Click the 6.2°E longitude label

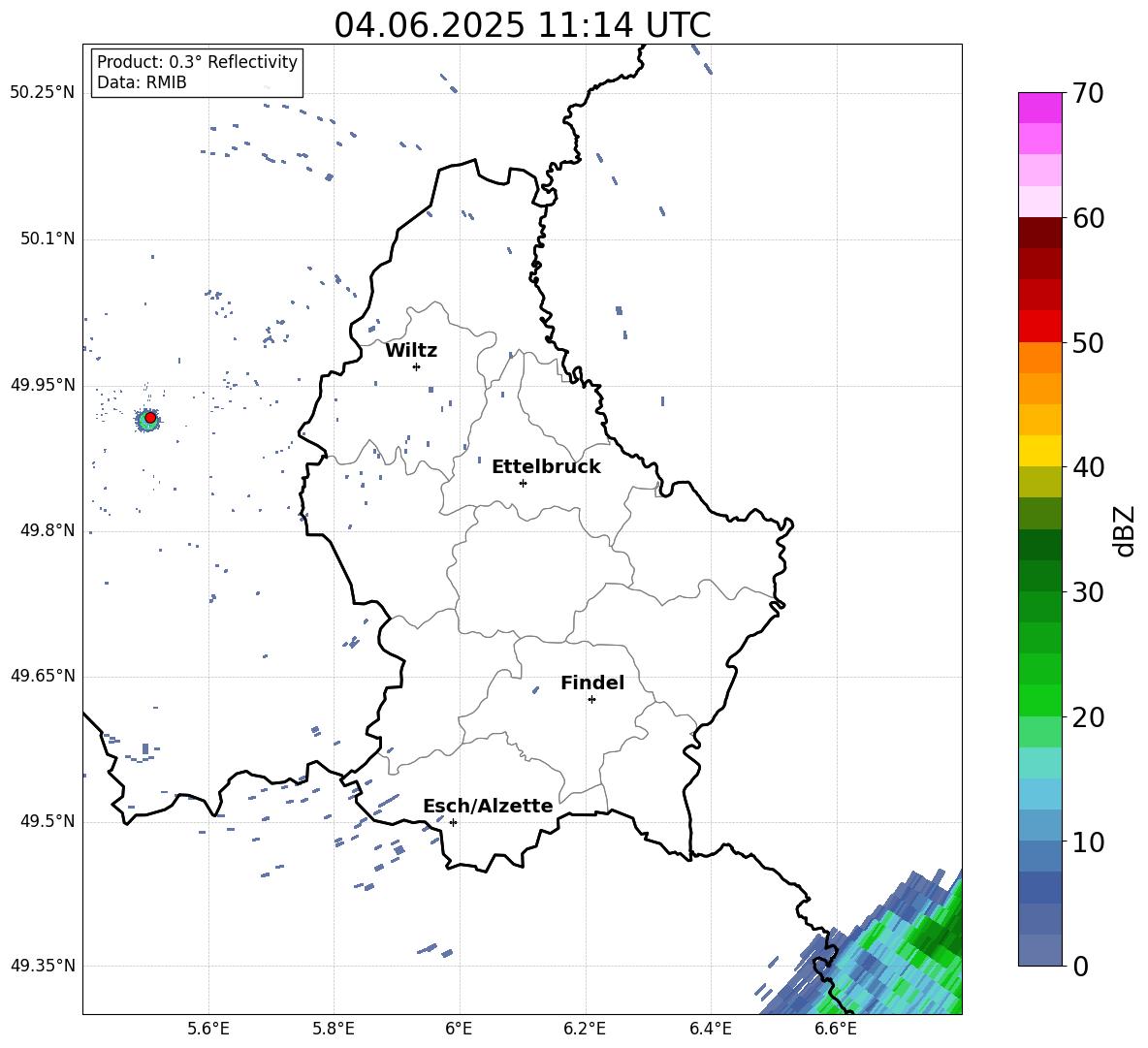[585, 1029]
